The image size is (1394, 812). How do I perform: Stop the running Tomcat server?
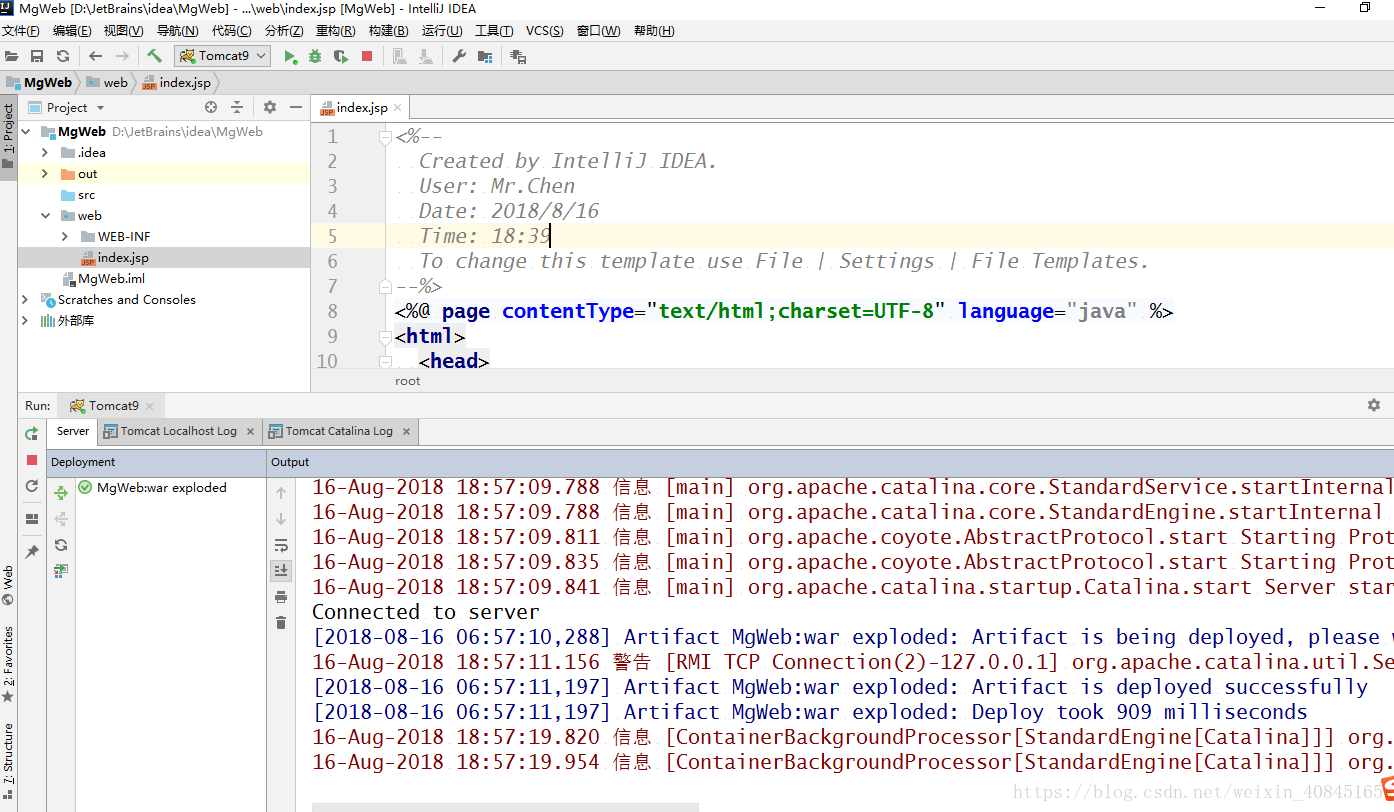tap(366, 56)
